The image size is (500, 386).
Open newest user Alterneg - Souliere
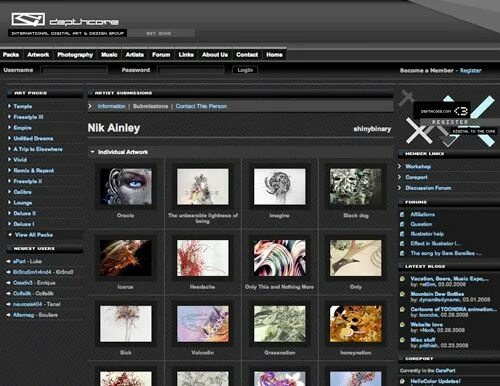point(35,315)
